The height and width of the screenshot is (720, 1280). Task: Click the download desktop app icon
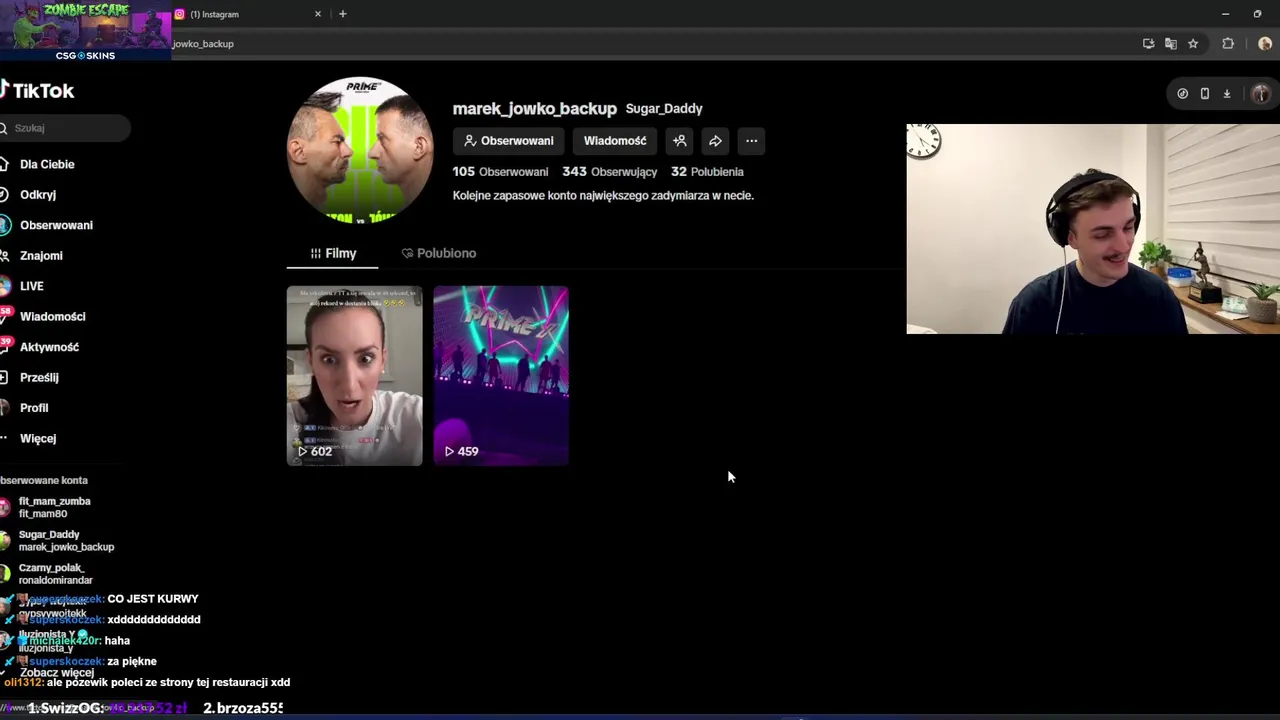click(x=1227, y=94)
